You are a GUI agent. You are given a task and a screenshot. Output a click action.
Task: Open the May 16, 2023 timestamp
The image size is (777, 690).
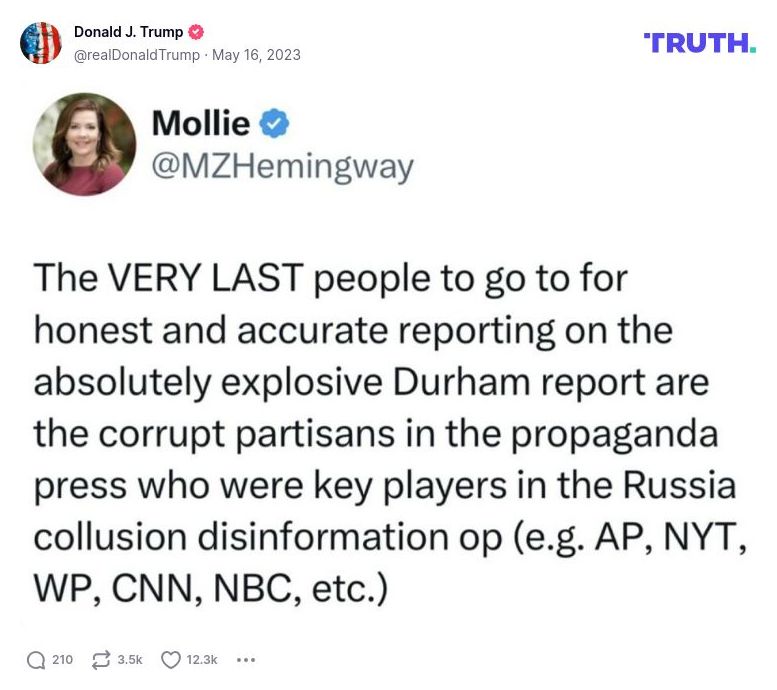tap(257, 55)
